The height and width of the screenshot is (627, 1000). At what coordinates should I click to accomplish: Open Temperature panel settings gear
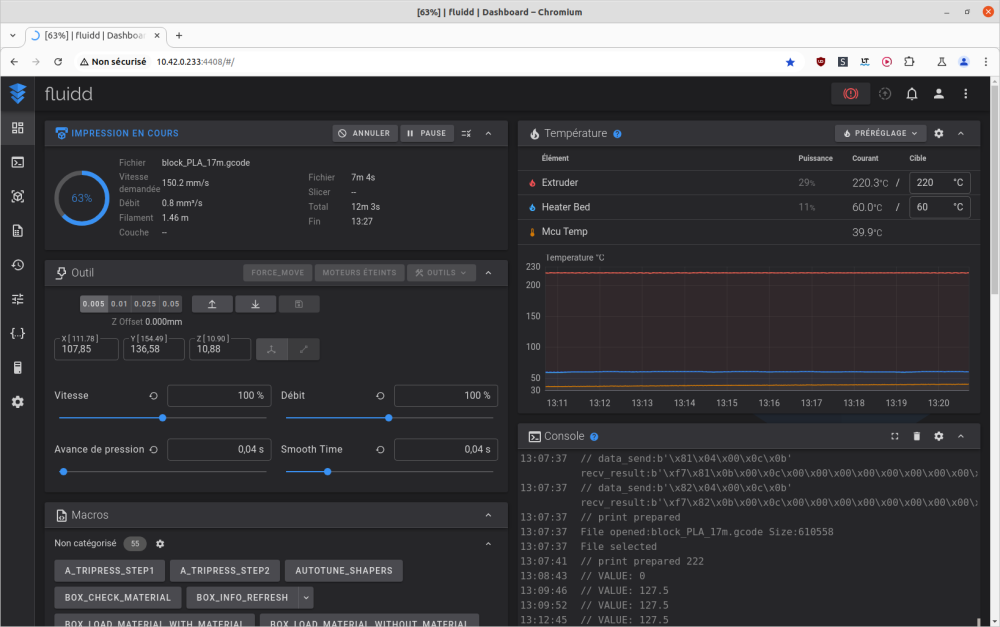pos(938,133)
